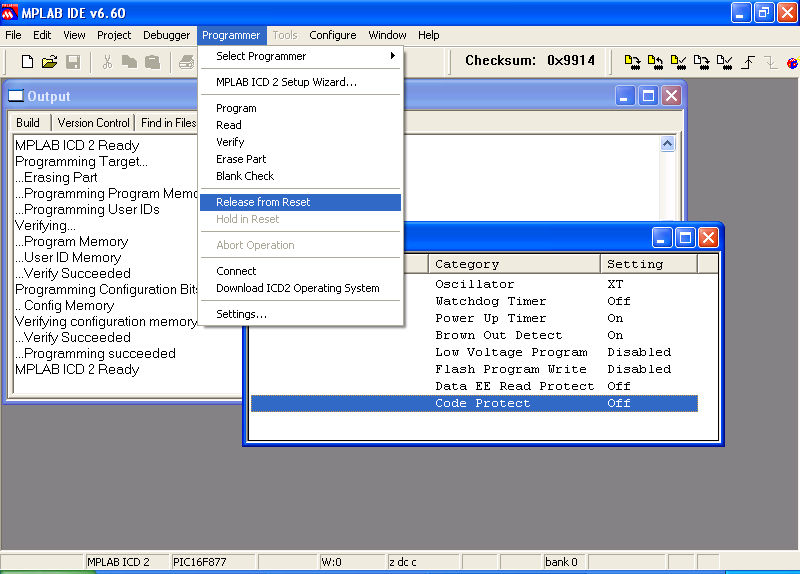Select Program from Programmer menu
800x574 pixels.
click(x=301, y=108)
